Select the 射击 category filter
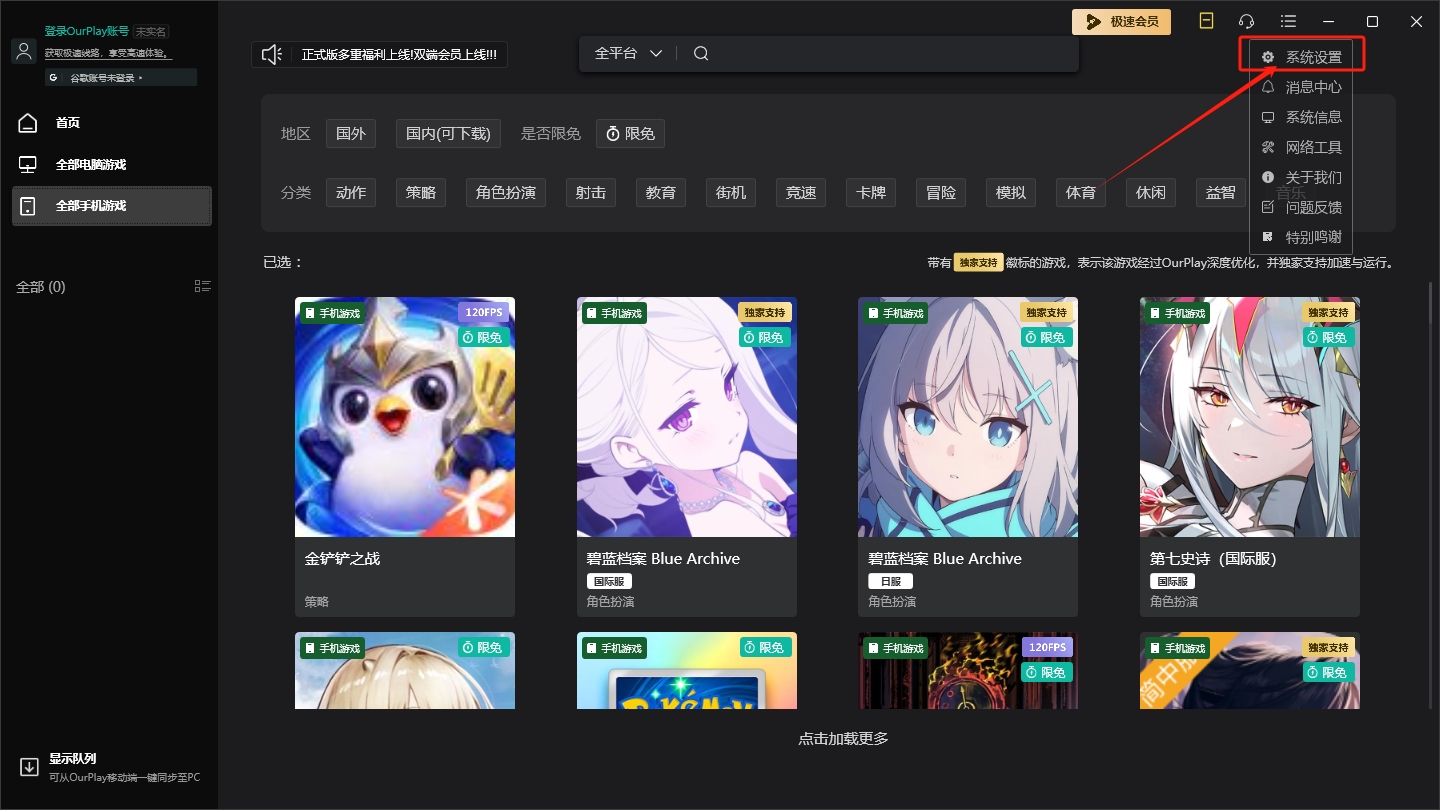The height and width of the screenshot is (810, 1440). [x=591, y=192]
